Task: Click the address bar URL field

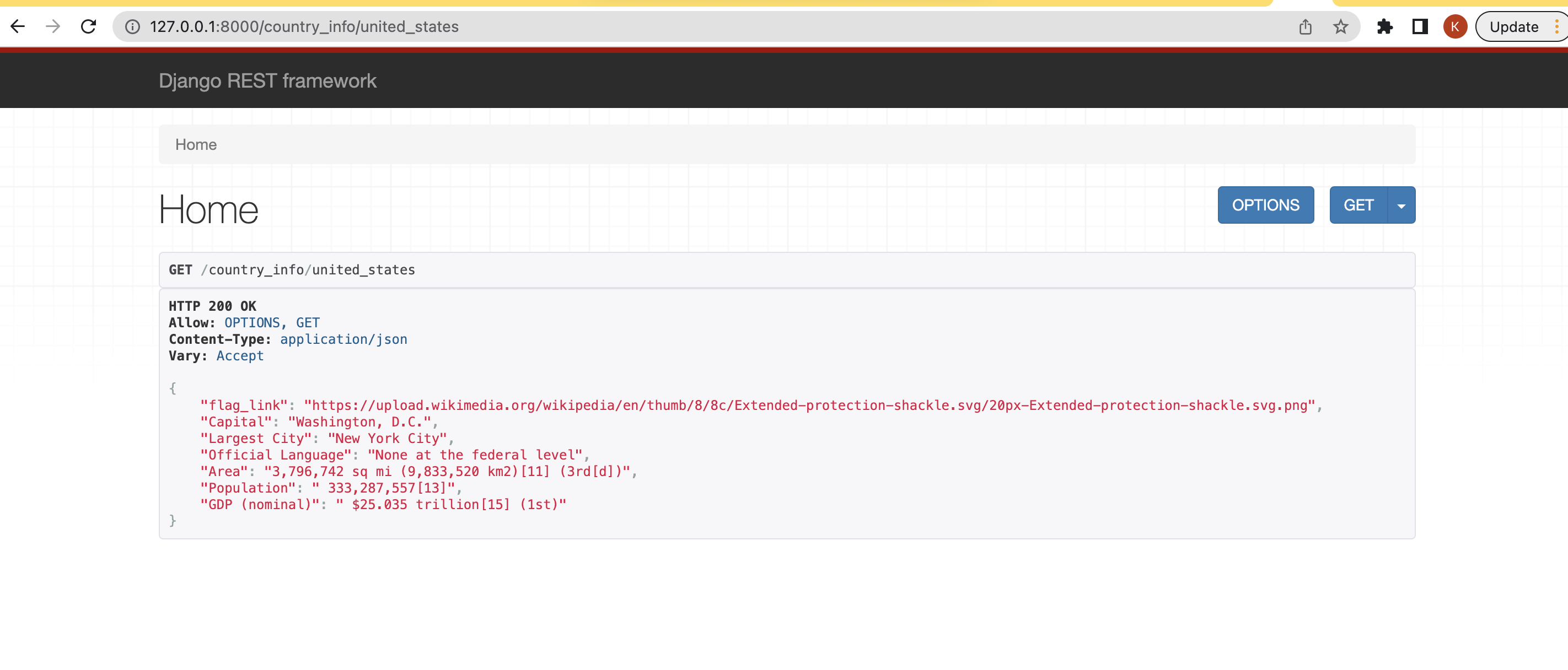Action: tap(669, 27)
